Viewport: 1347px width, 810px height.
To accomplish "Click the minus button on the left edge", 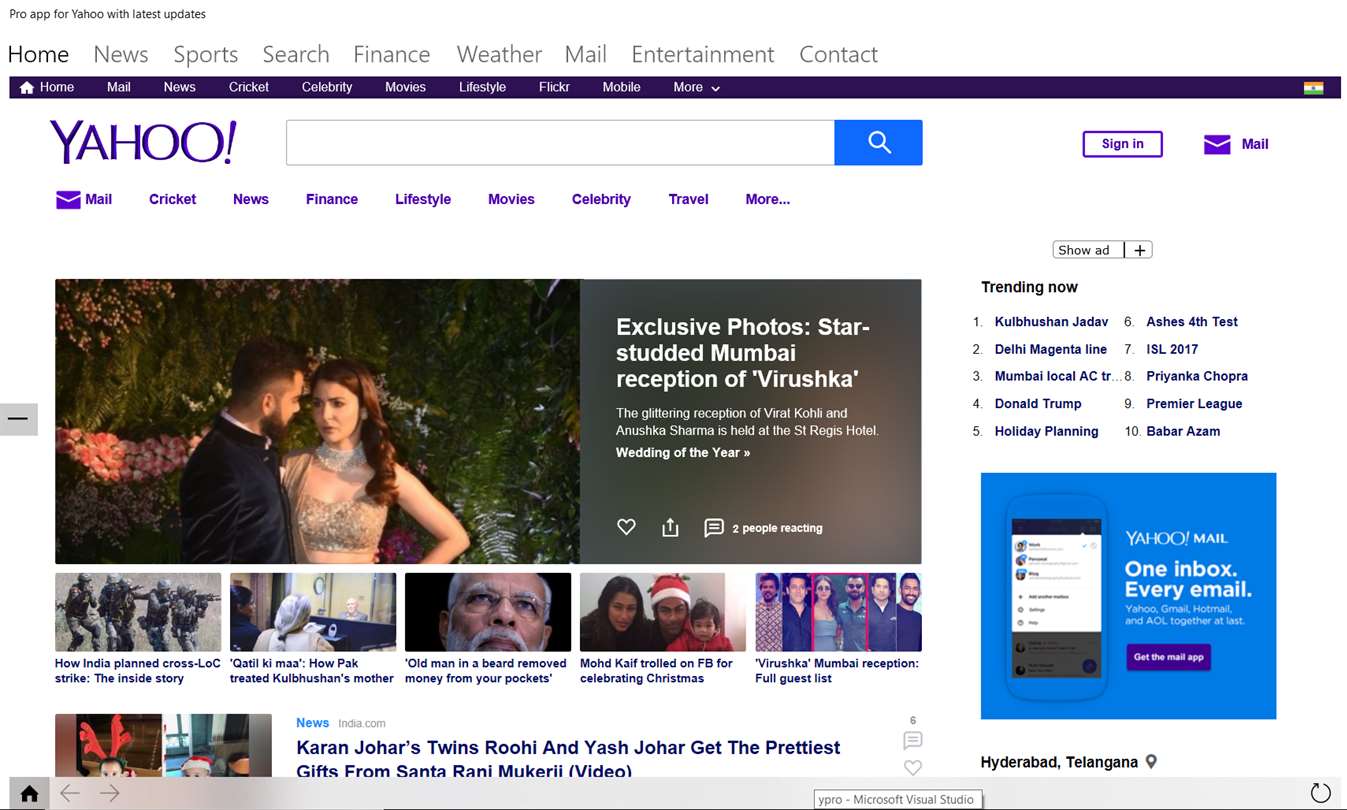I will (18, 419).
